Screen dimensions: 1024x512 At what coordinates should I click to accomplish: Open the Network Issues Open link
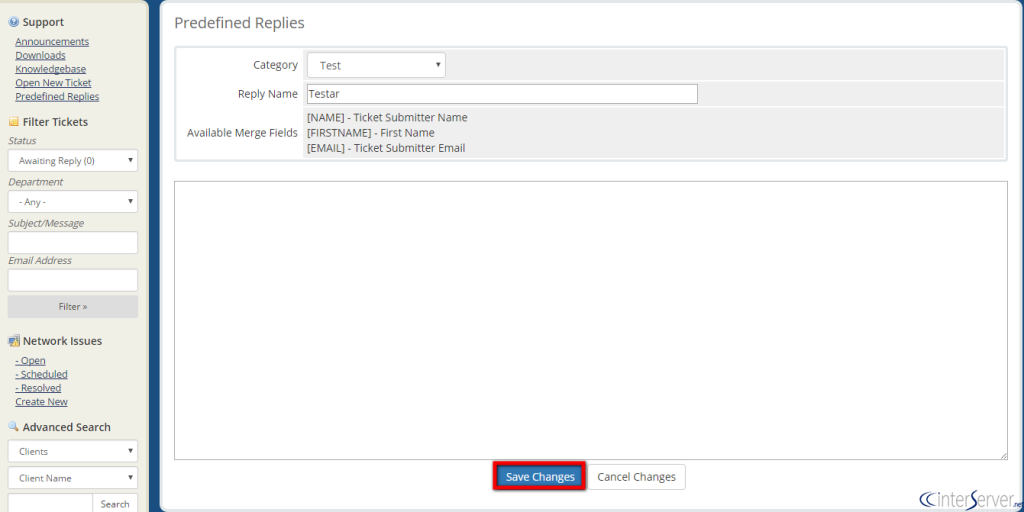pyautogui.click(x=31, y=360)
